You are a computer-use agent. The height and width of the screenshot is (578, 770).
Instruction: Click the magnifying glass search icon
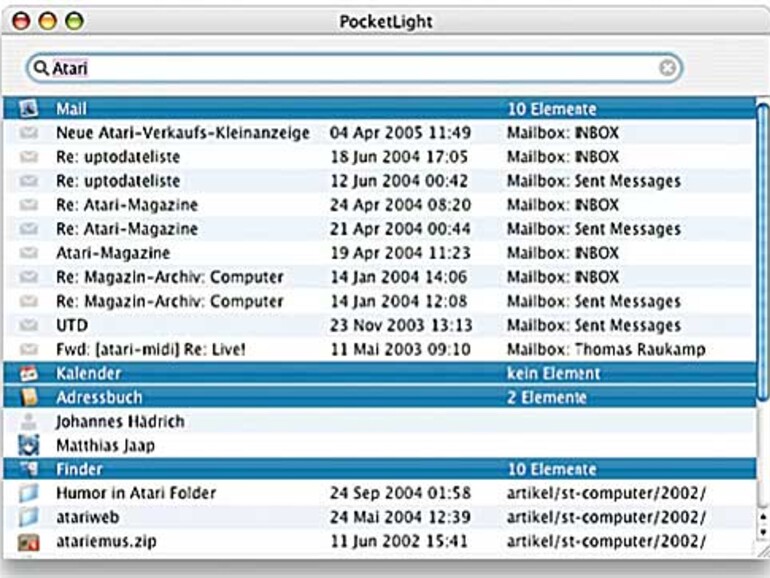[41, 67]
